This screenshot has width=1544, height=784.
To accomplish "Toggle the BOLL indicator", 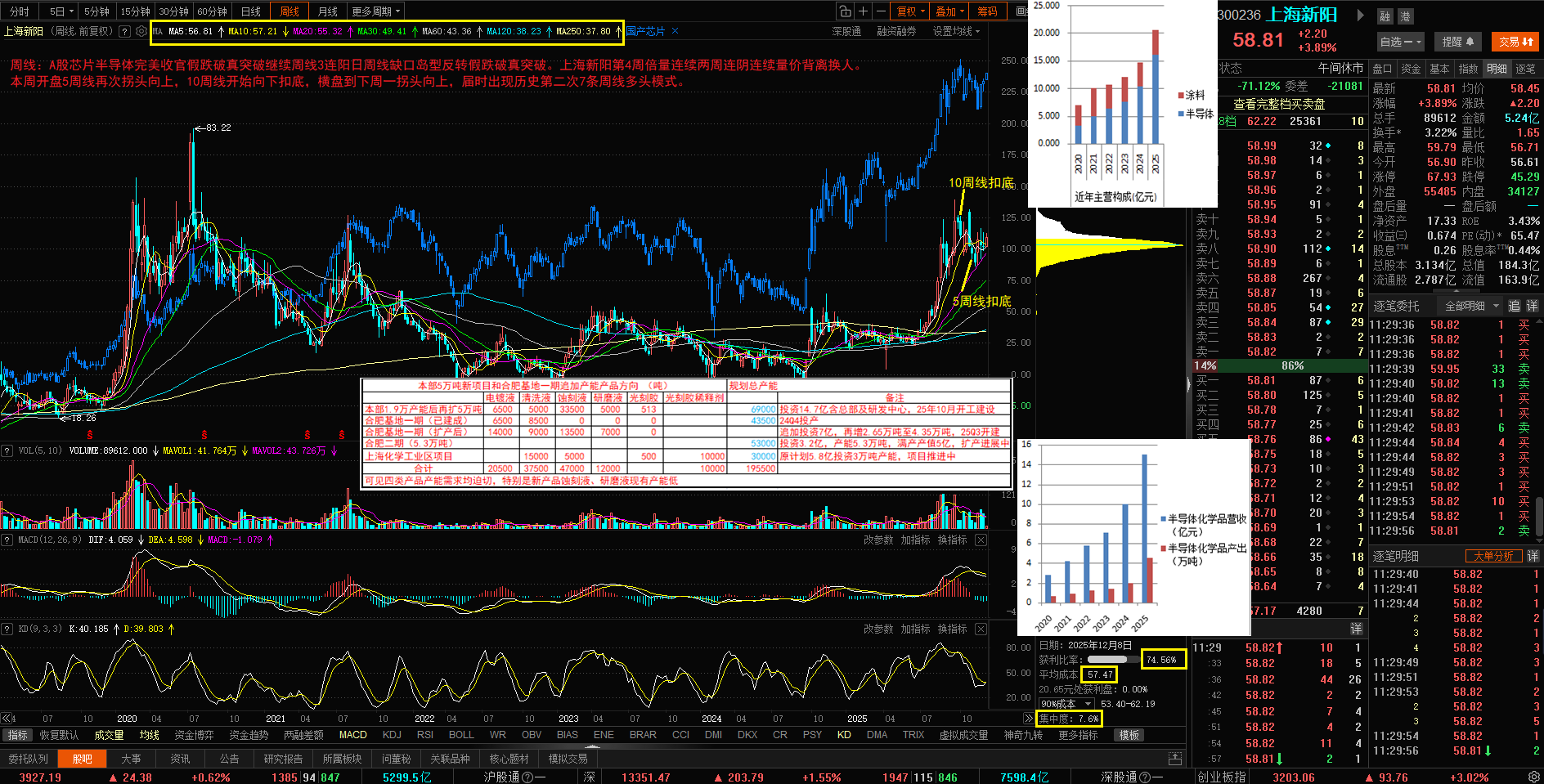I will tap(461, 735).
